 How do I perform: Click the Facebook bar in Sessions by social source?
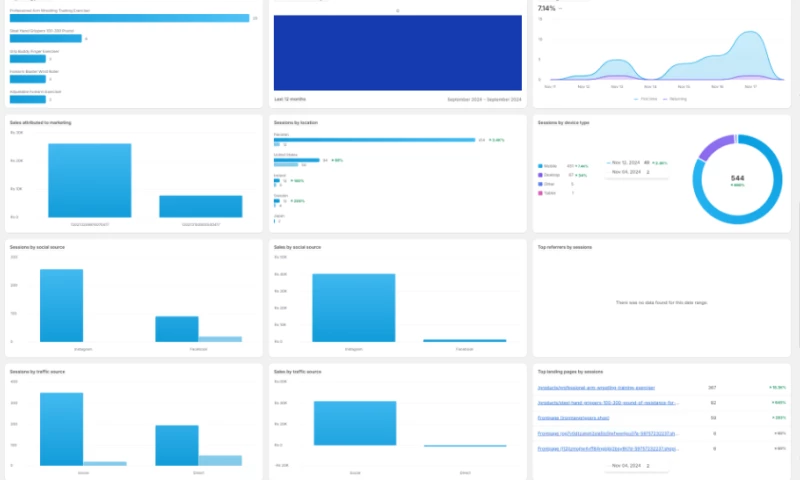point(176,329)
